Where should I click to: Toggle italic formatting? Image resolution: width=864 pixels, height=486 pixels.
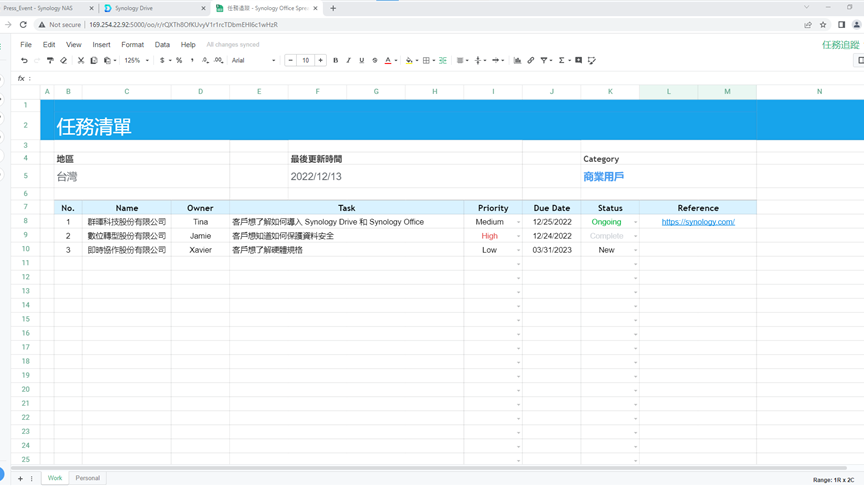pyautogui.click(x=348, y=61)
